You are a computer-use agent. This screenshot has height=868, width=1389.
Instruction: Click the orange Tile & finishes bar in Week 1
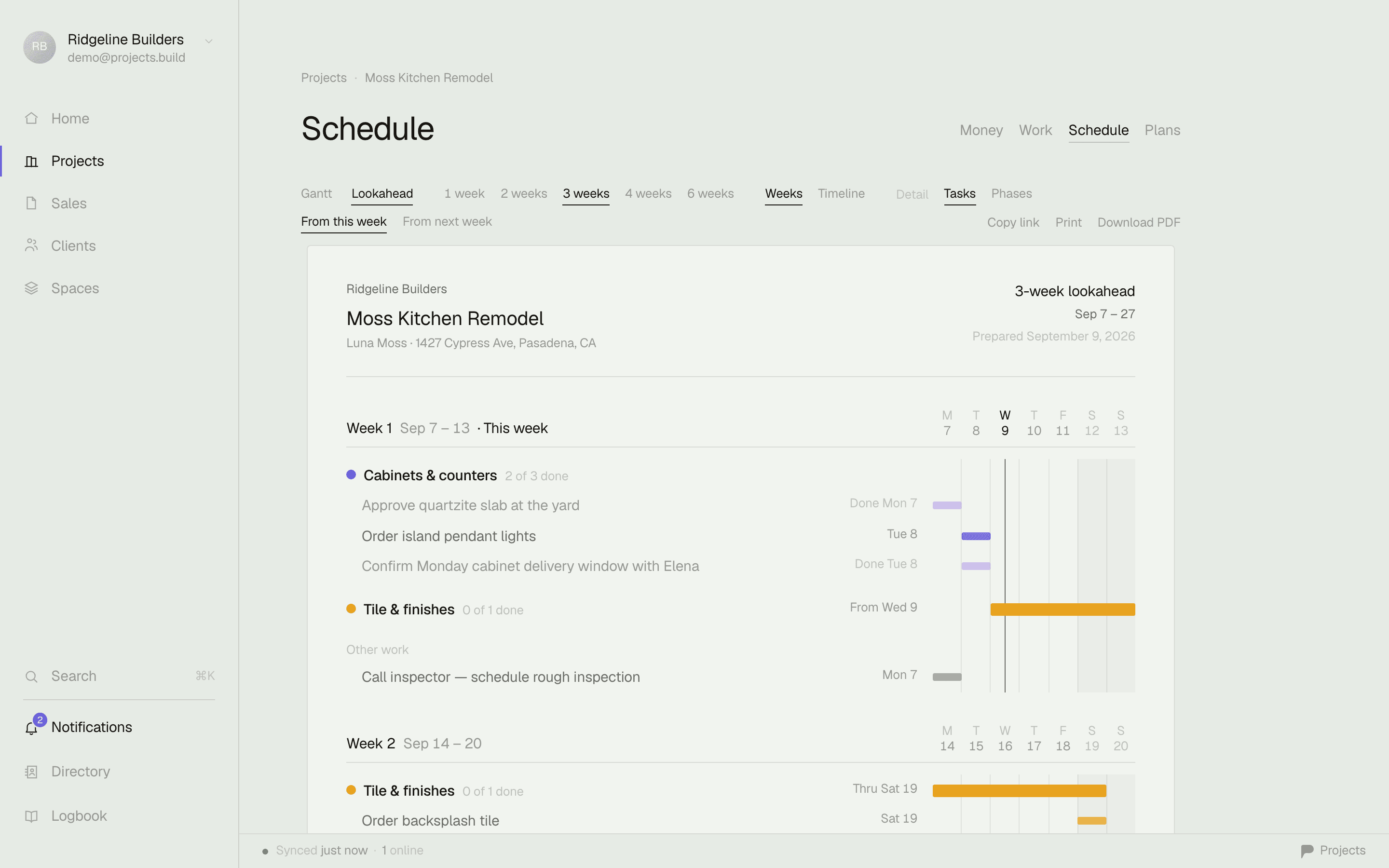pos(1062,610)
